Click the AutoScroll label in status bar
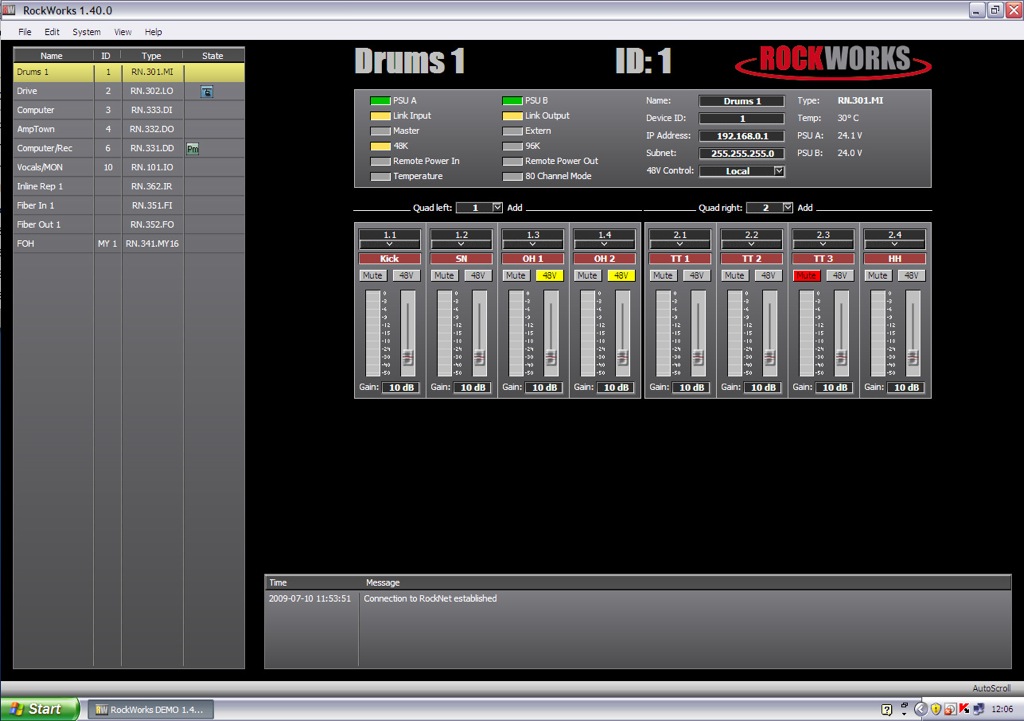This screenshot has width=1024, height=721. coord(991,688)
